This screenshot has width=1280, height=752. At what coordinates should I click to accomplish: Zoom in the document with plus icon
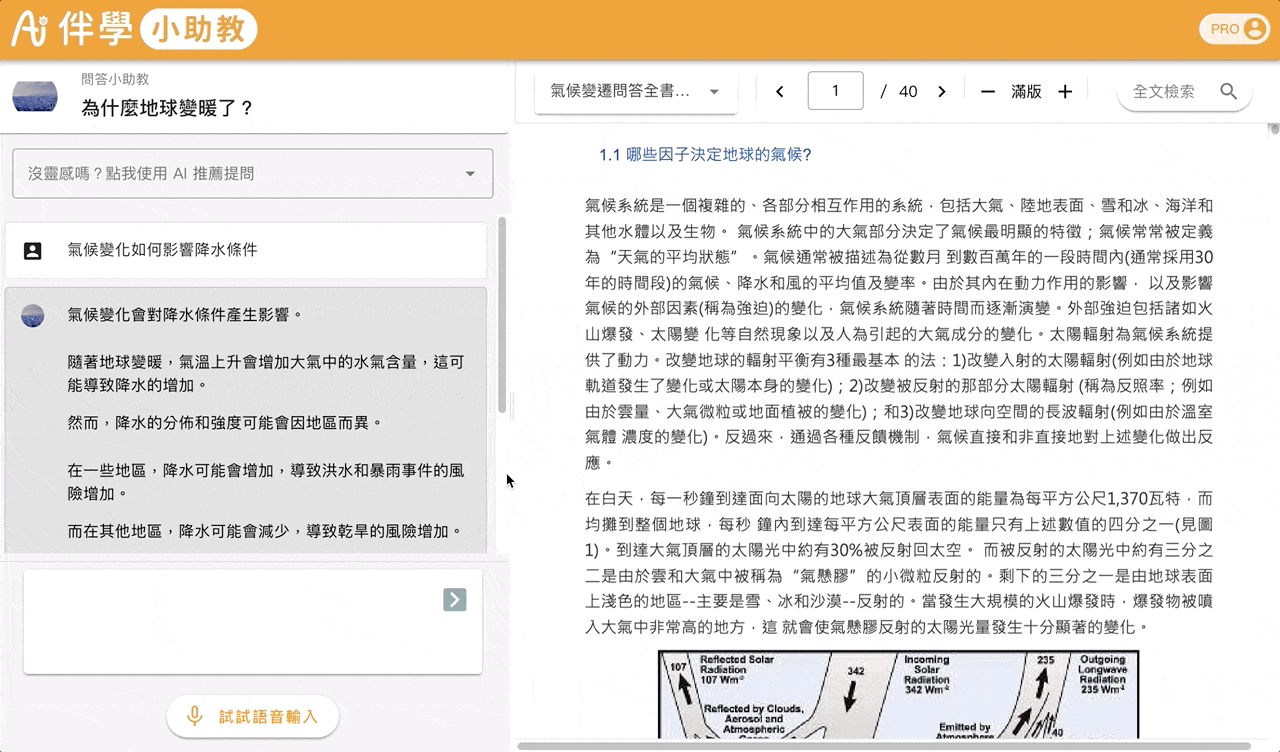pos(1065,92)
